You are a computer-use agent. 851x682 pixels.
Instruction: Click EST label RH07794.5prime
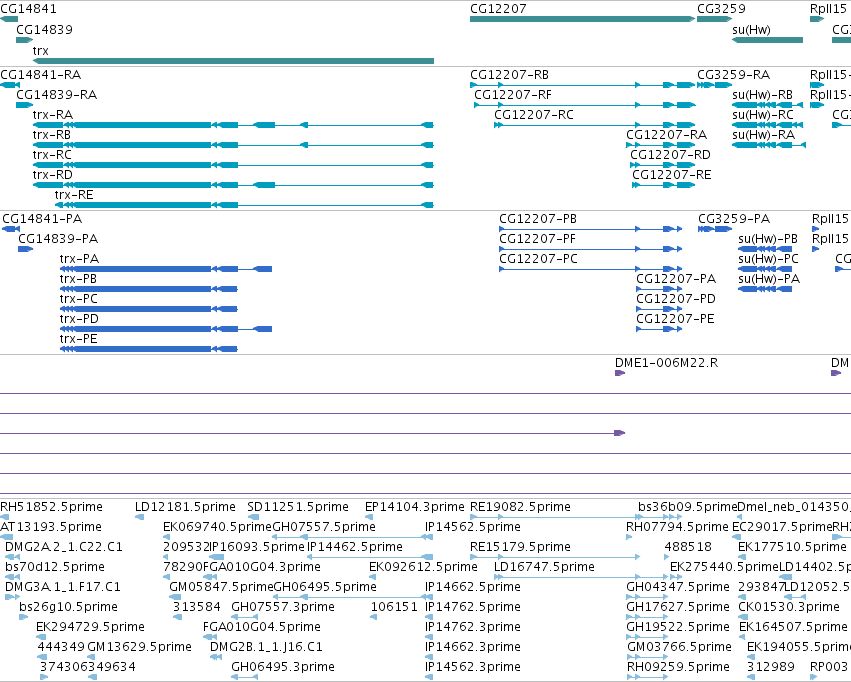[677, 527]
